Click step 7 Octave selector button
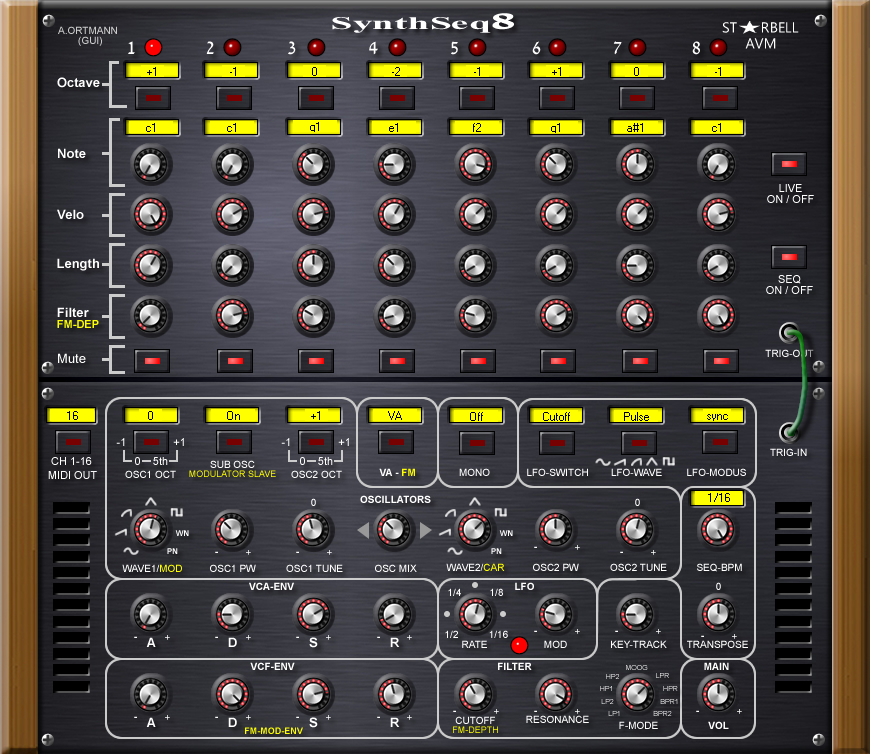870x754 pixels. click(x=637, y=98)
